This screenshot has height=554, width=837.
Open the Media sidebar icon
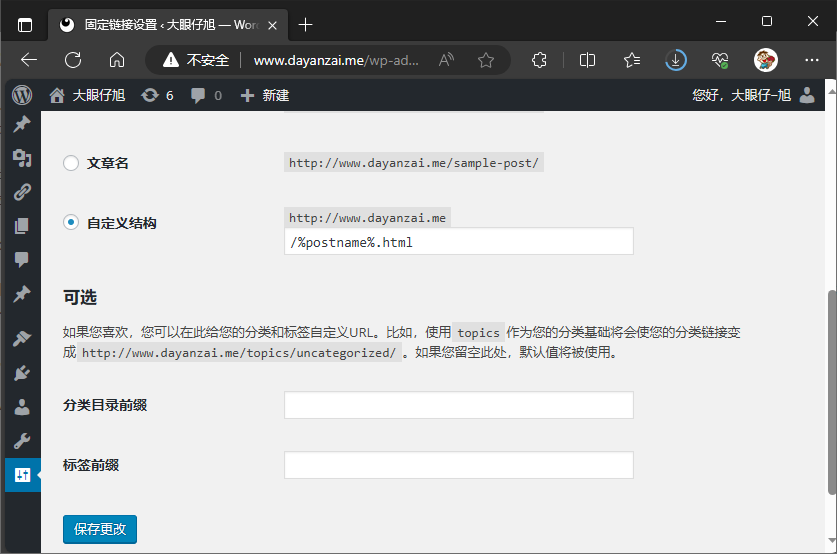[22, 158]
